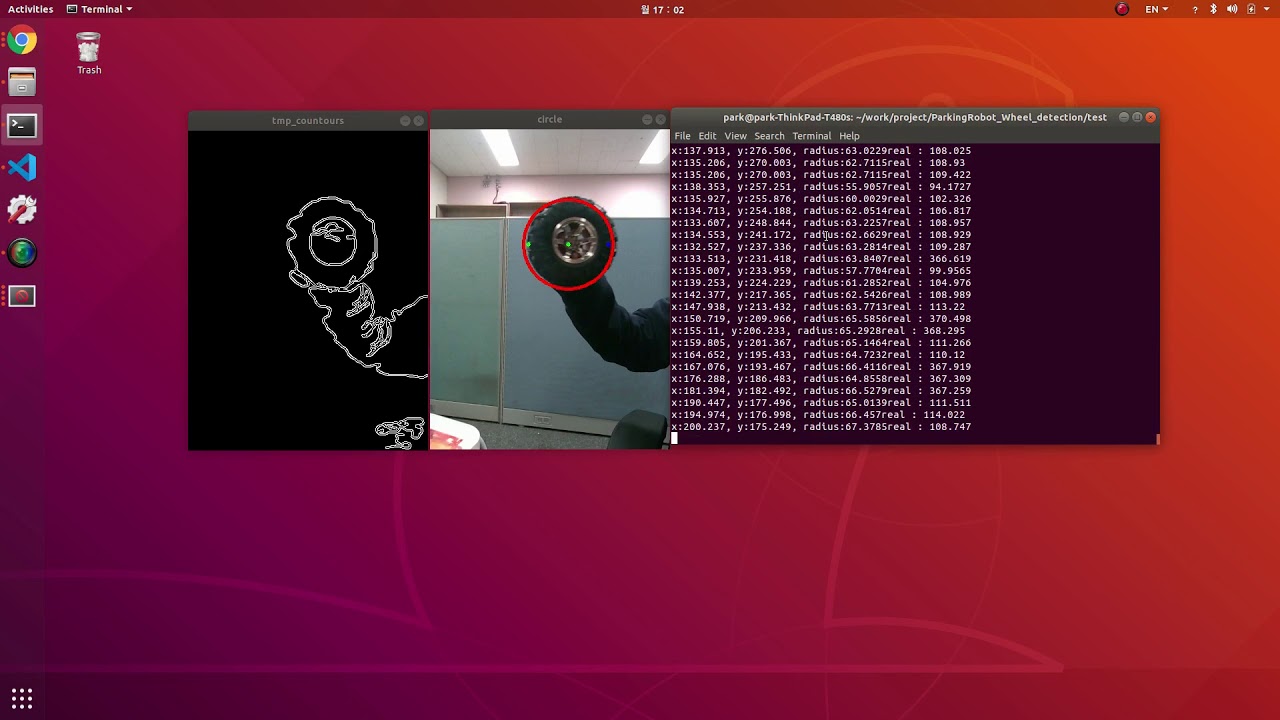The width and height of the screenshot is (1280, 720).
Task: Open the File menu in terminal
Action: (x=682, y=136)
